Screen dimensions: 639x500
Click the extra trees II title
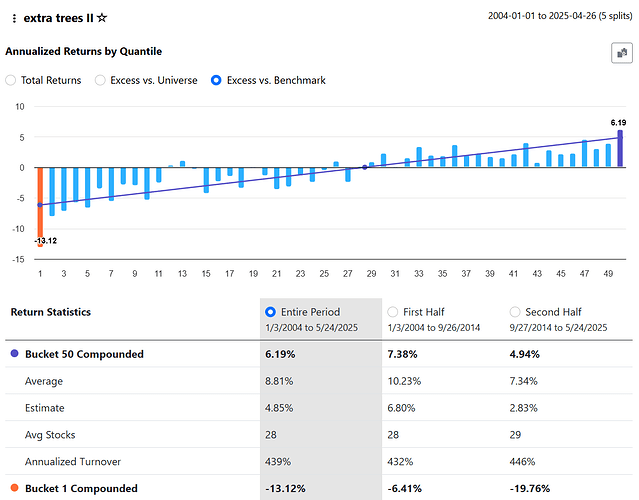(57, 18)
